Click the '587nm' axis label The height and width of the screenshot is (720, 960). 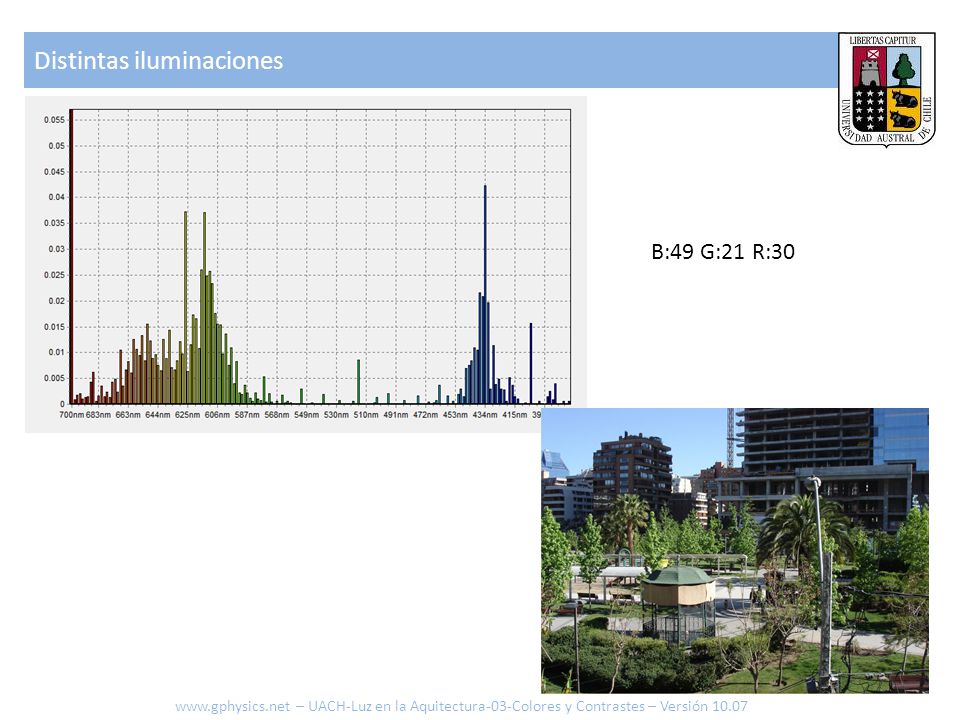point(247,415)
